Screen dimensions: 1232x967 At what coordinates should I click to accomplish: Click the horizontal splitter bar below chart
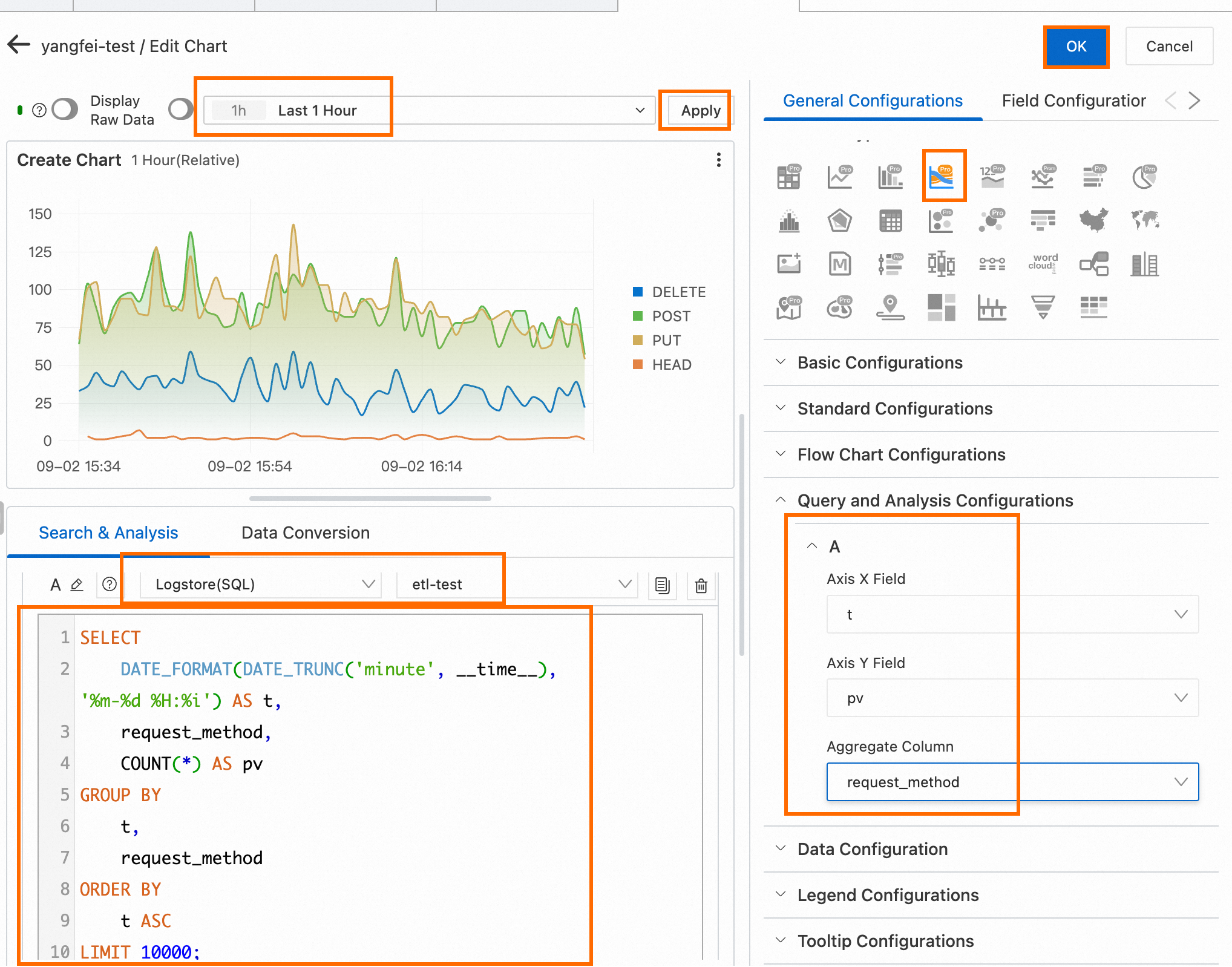coord(370,499)
